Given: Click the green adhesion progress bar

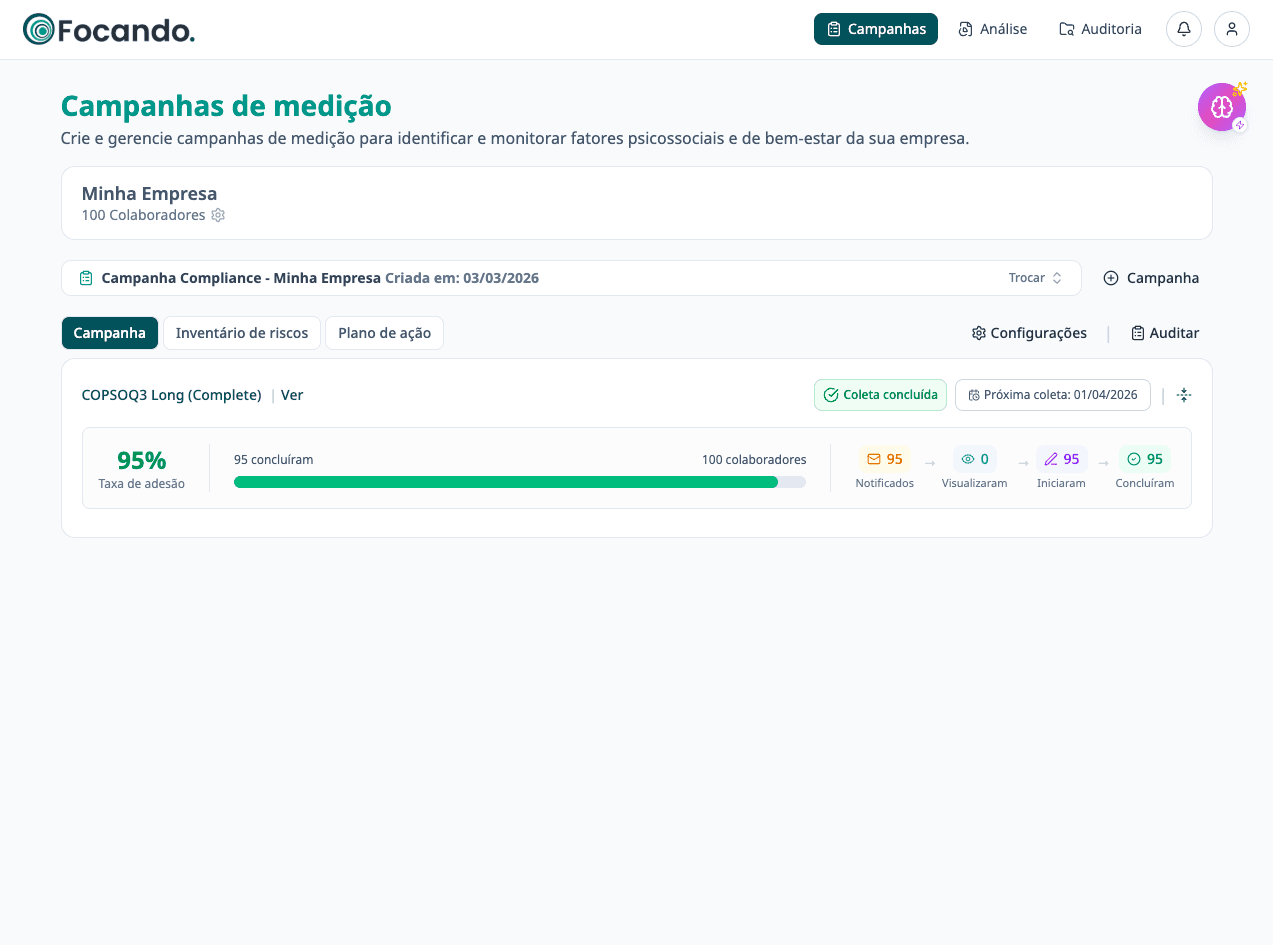Looking at the screenshot, I should pyautogui.click(x=505, y=482).
